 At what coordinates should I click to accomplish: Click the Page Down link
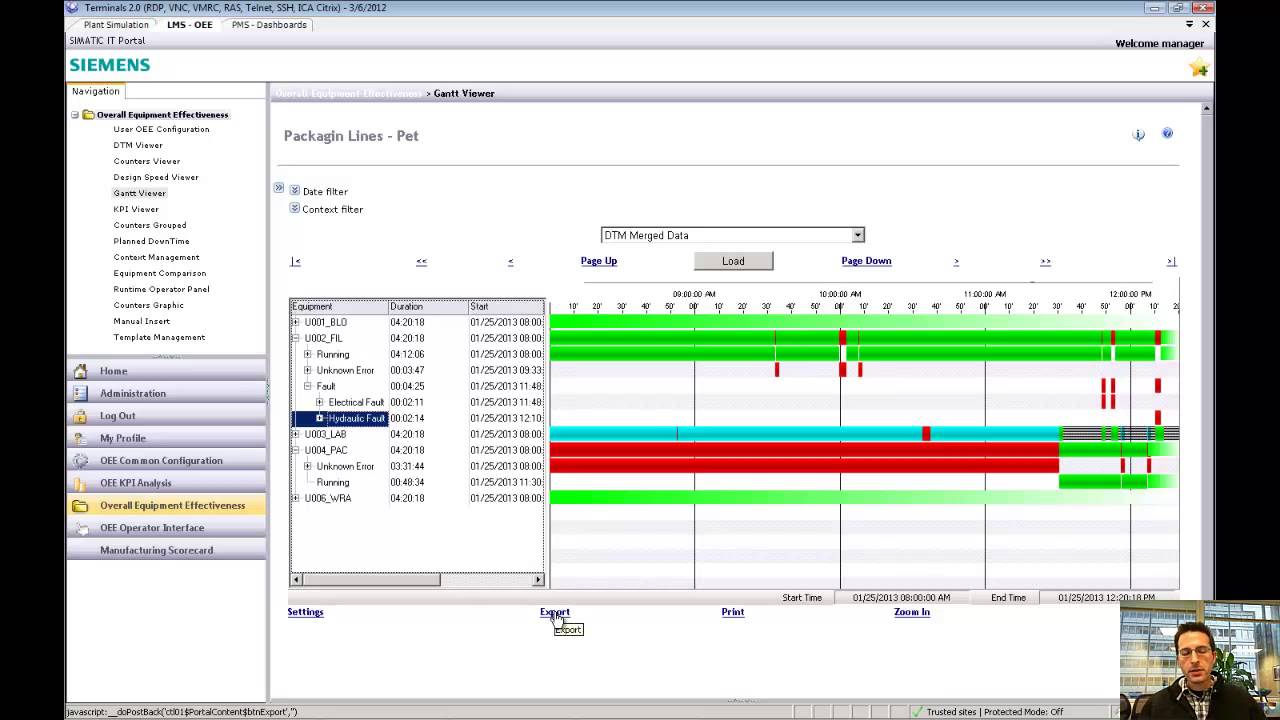[x=866, y=261]
